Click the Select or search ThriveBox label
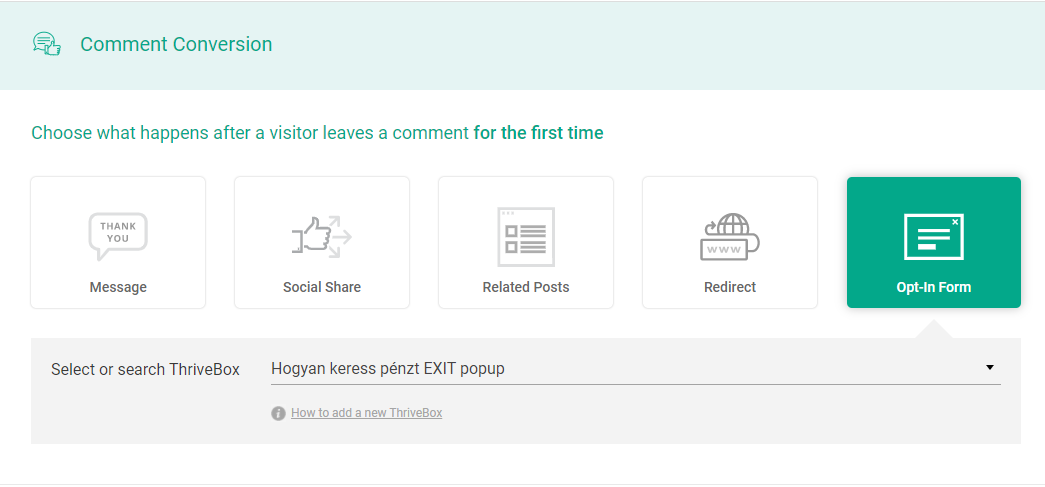The image size is (1045, 487). (x=145, y=369)
